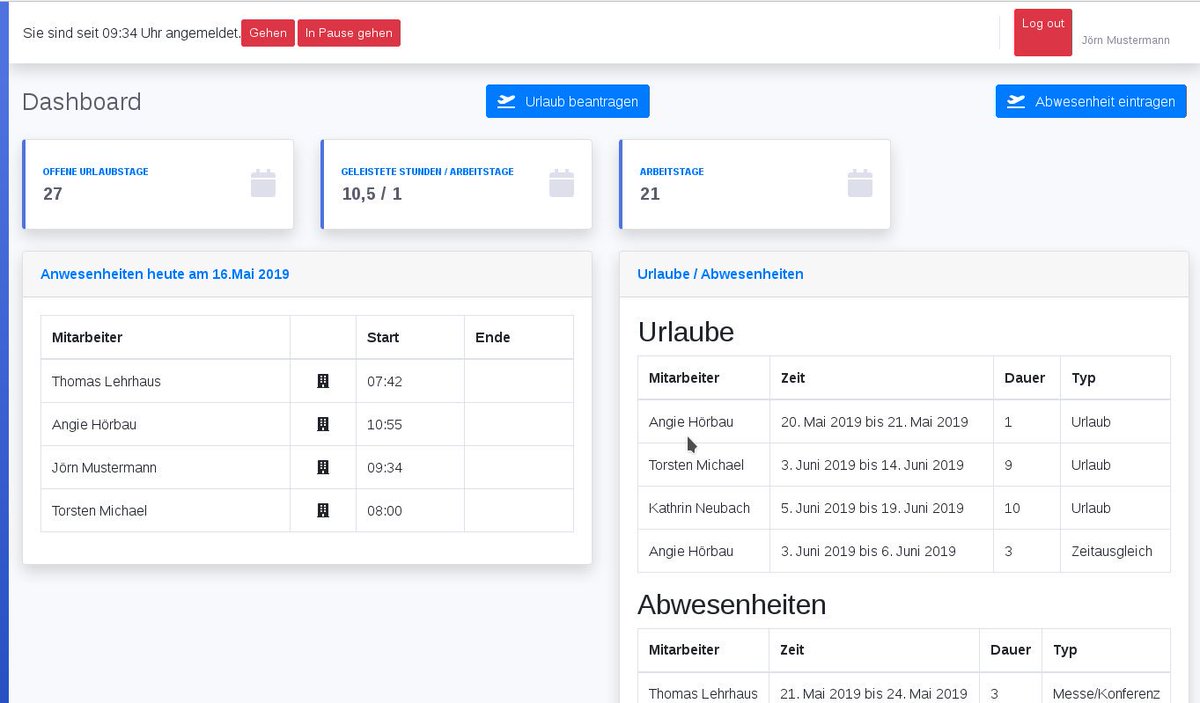Click the Zeitausgleich type cell

(x=1112, y=551)
